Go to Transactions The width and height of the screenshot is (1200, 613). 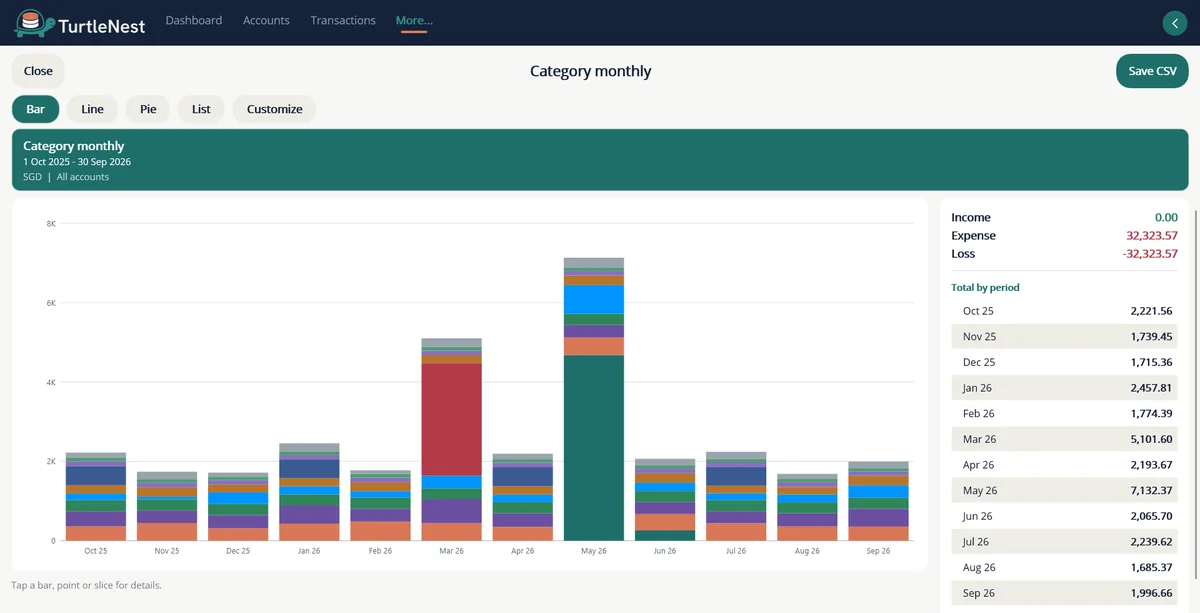343,20
